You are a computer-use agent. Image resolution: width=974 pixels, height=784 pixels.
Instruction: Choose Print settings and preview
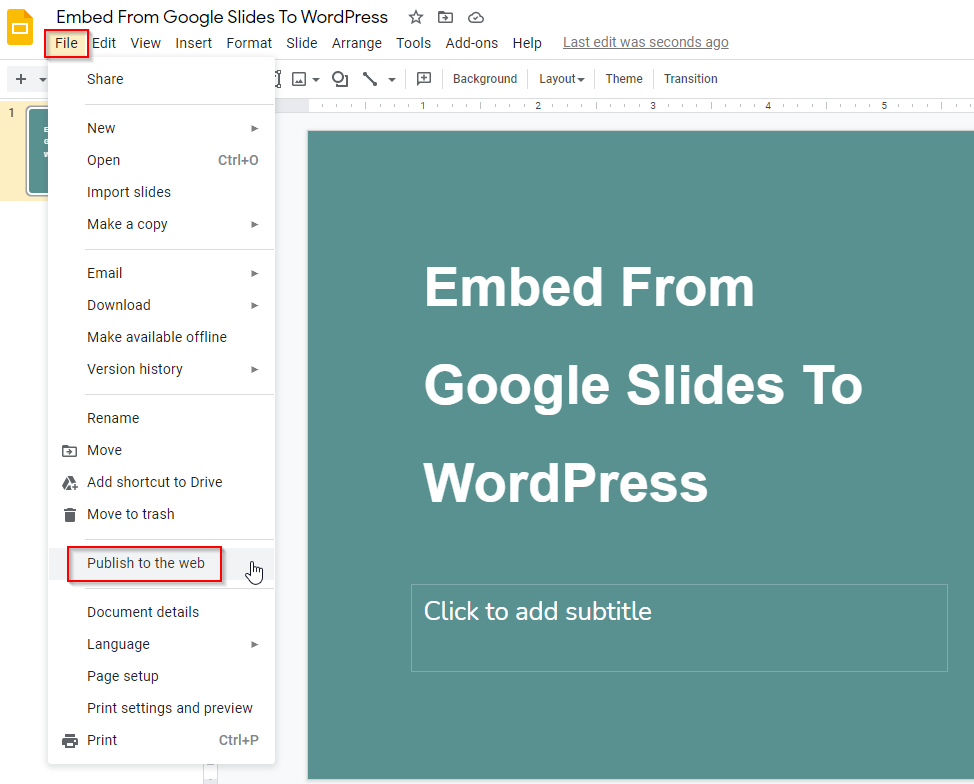[162, 708]
